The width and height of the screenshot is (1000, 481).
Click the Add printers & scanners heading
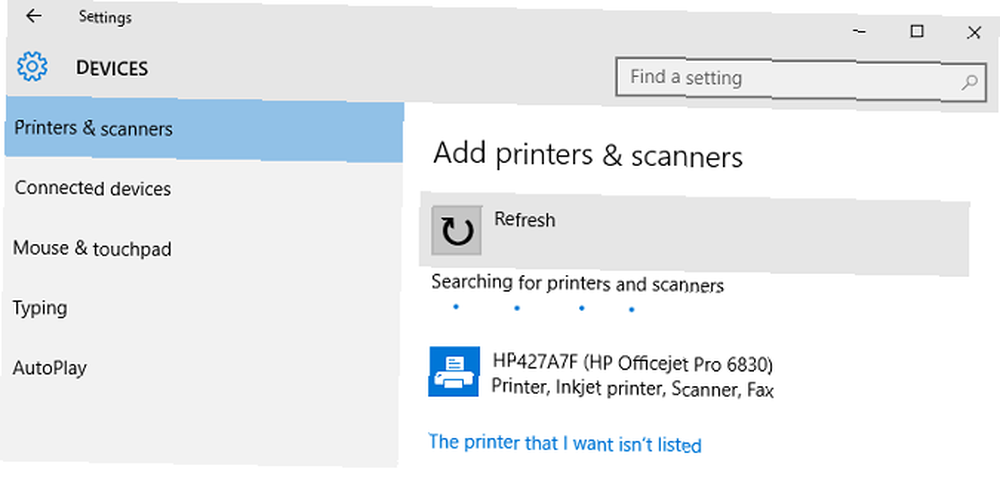588,156
